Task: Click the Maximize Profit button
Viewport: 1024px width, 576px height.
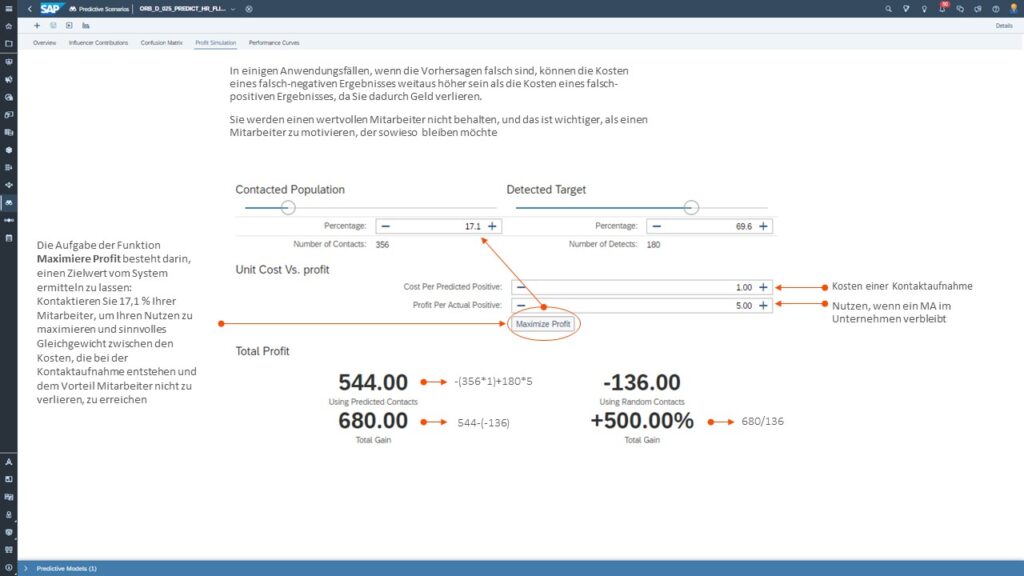Action: (543, 323)
